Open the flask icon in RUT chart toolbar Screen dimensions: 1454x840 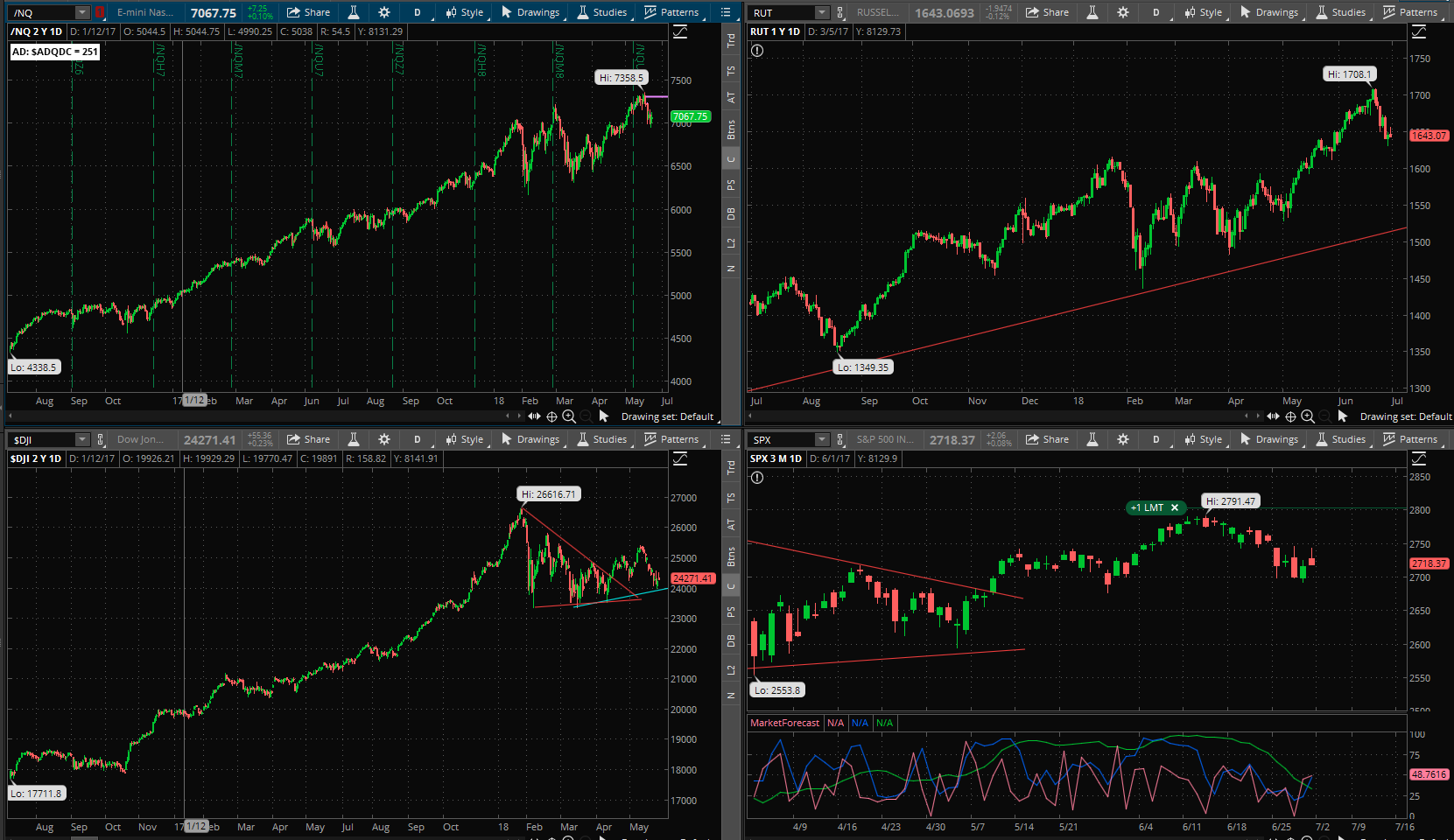point(1092,12)
